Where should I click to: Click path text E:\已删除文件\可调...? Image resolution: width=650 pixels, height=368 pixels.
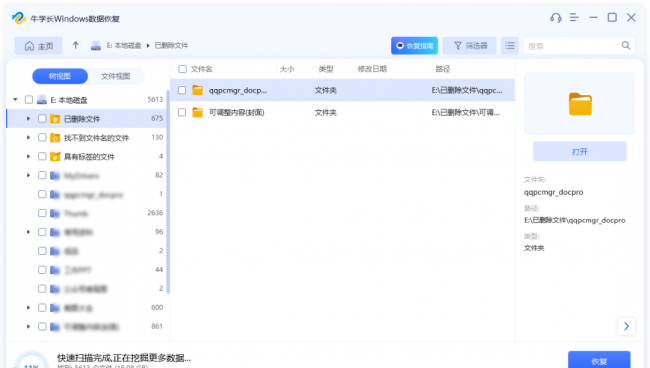pyautogui.click(x=466, y=112)
